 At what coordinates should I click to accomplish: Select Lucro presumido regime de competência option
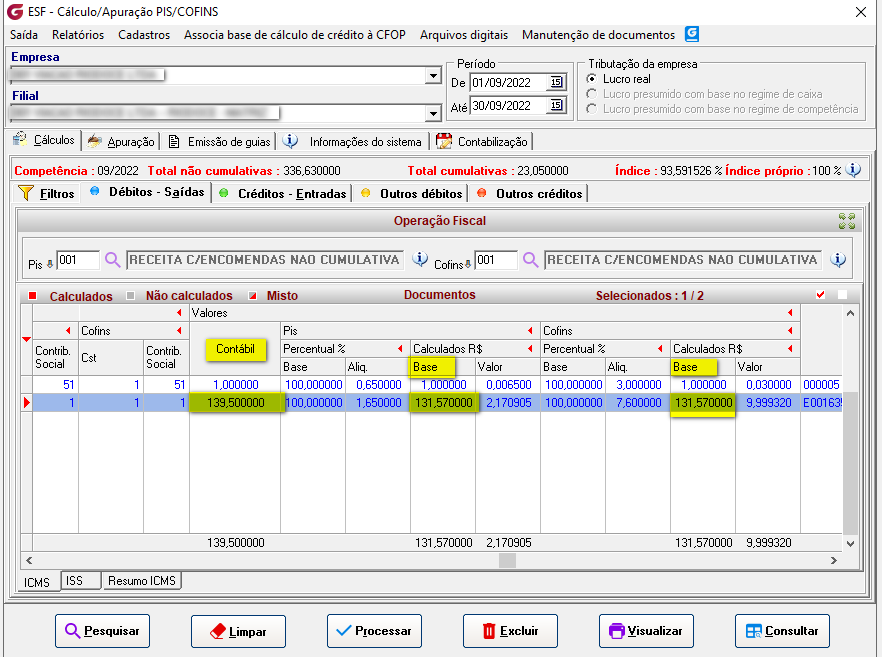[591, 109]
